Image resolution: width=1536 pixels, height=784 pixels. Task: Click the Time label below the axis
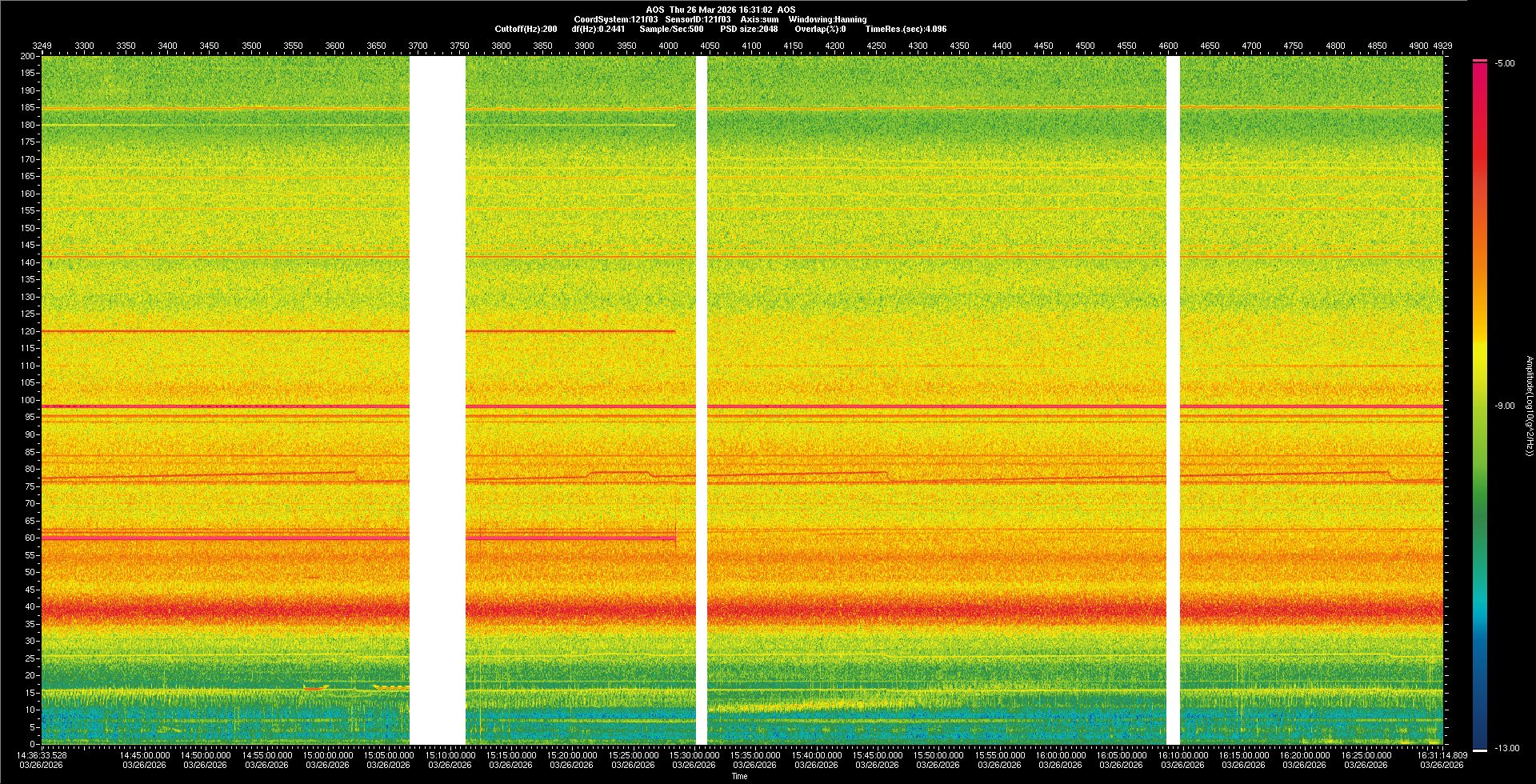739,776
